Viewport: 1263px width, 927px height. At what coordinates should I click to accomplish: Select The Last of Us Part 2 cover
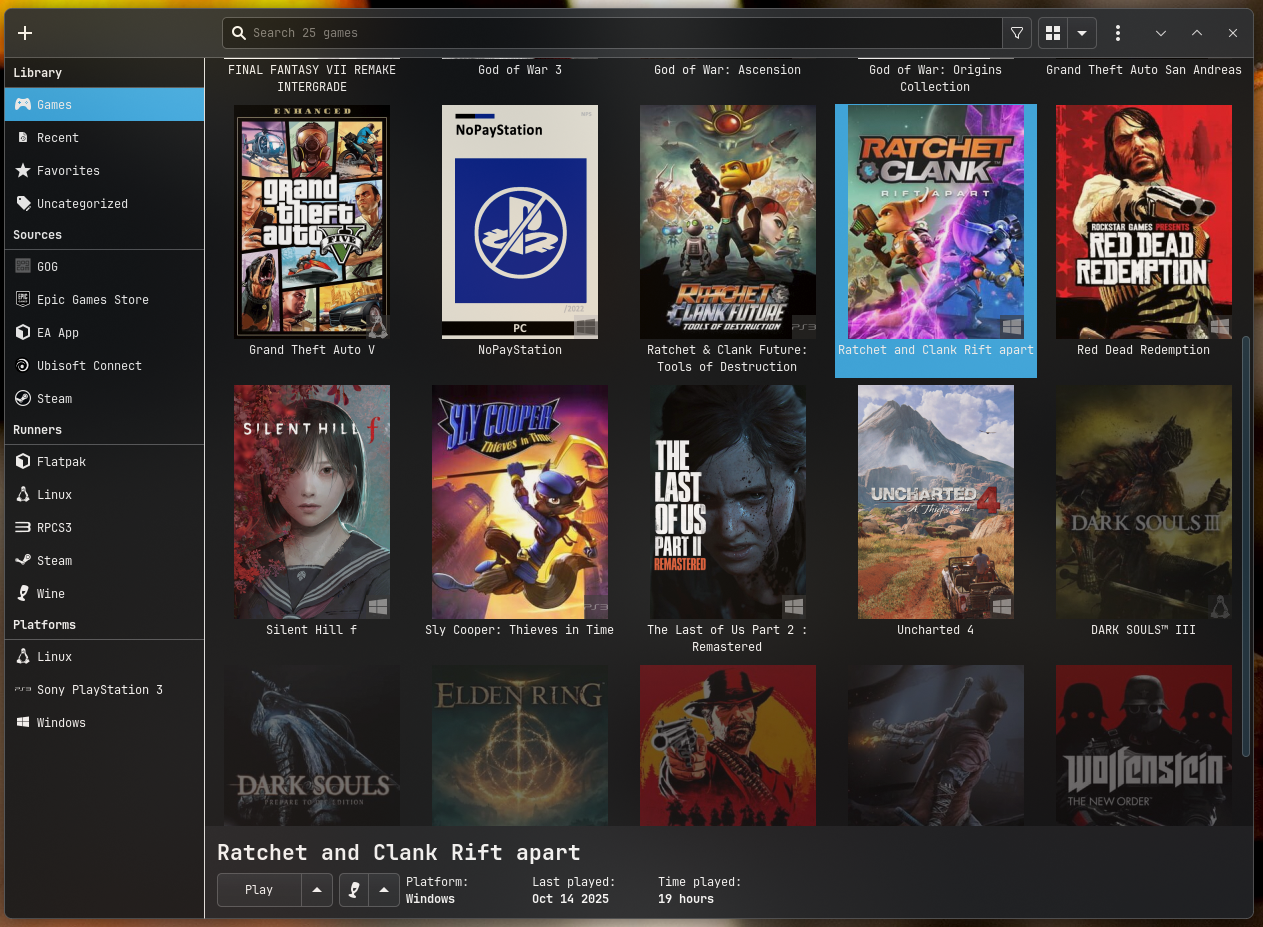click(x=728, y=502)
